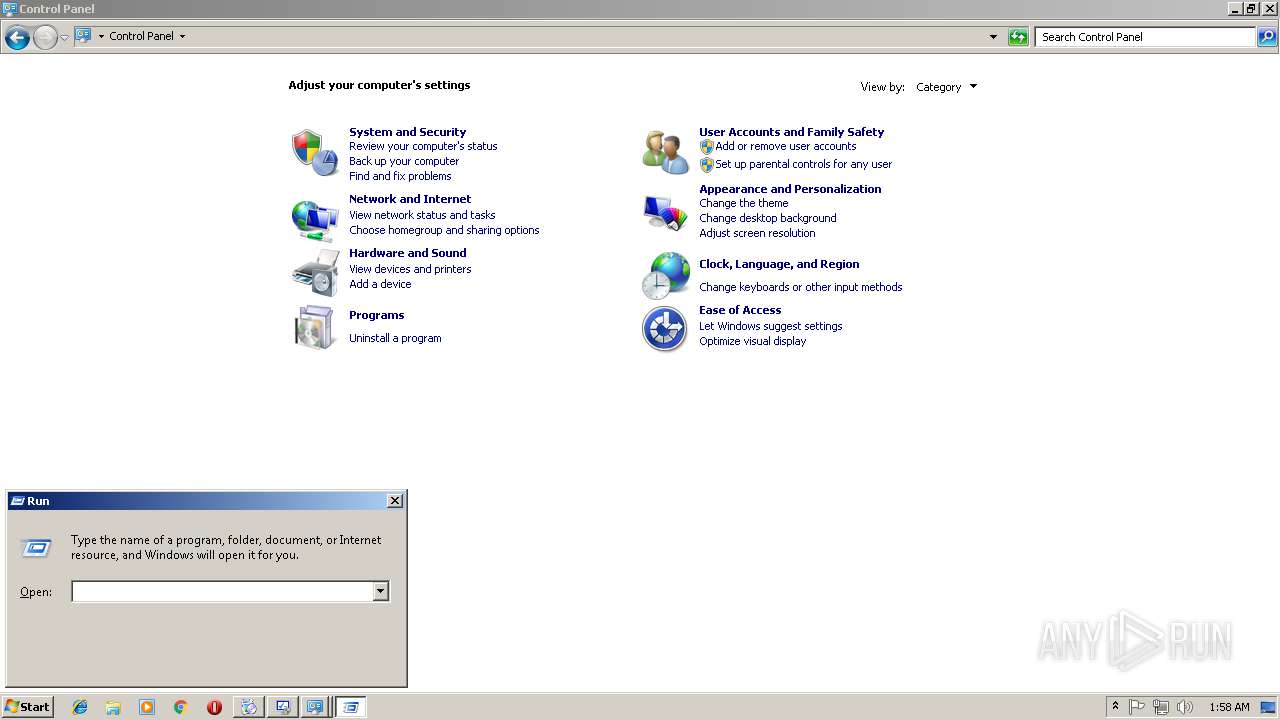Click Let Windows suggest settings
This screenshot has width=1280, height=720.
tap(770, 326)
